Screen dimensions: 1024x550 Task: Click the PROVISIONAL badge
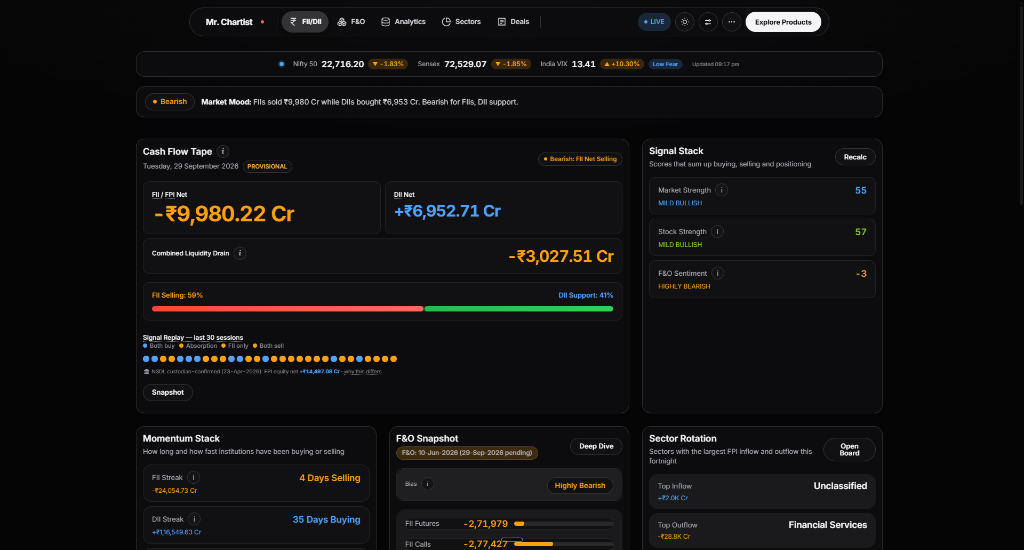pyautogui.click(x=267, y=167)
